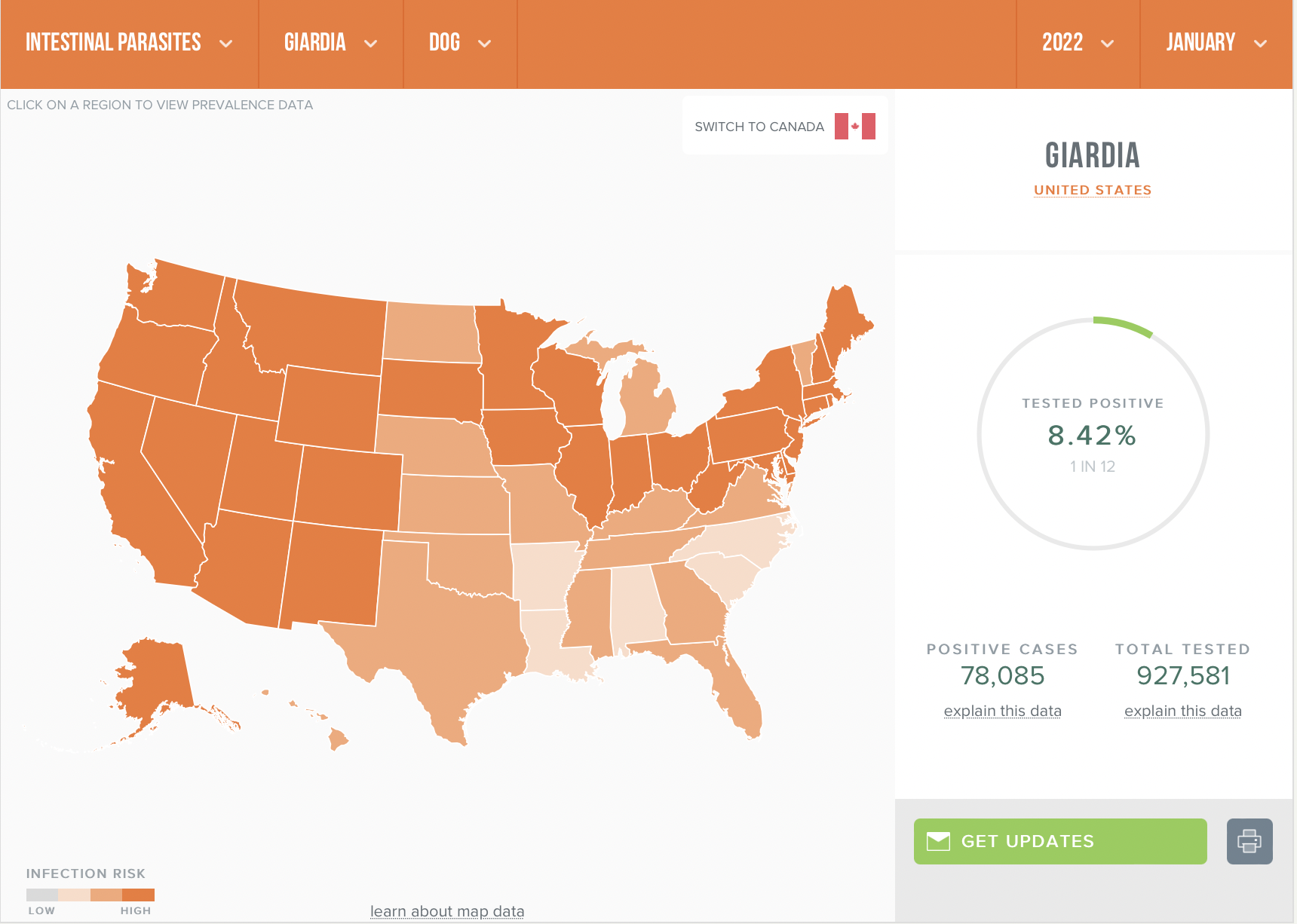Open the Intestinal Parasites dropdown
Viewport: 1297px width, 924px height.
[129, 44]
